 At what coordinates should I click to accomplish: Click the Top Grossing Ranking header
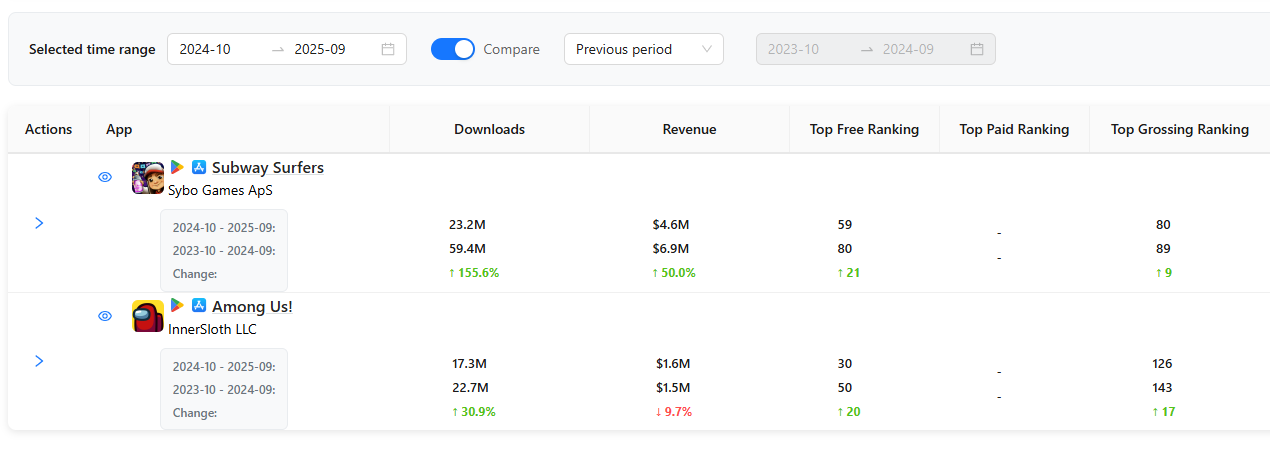[1180, 129]
